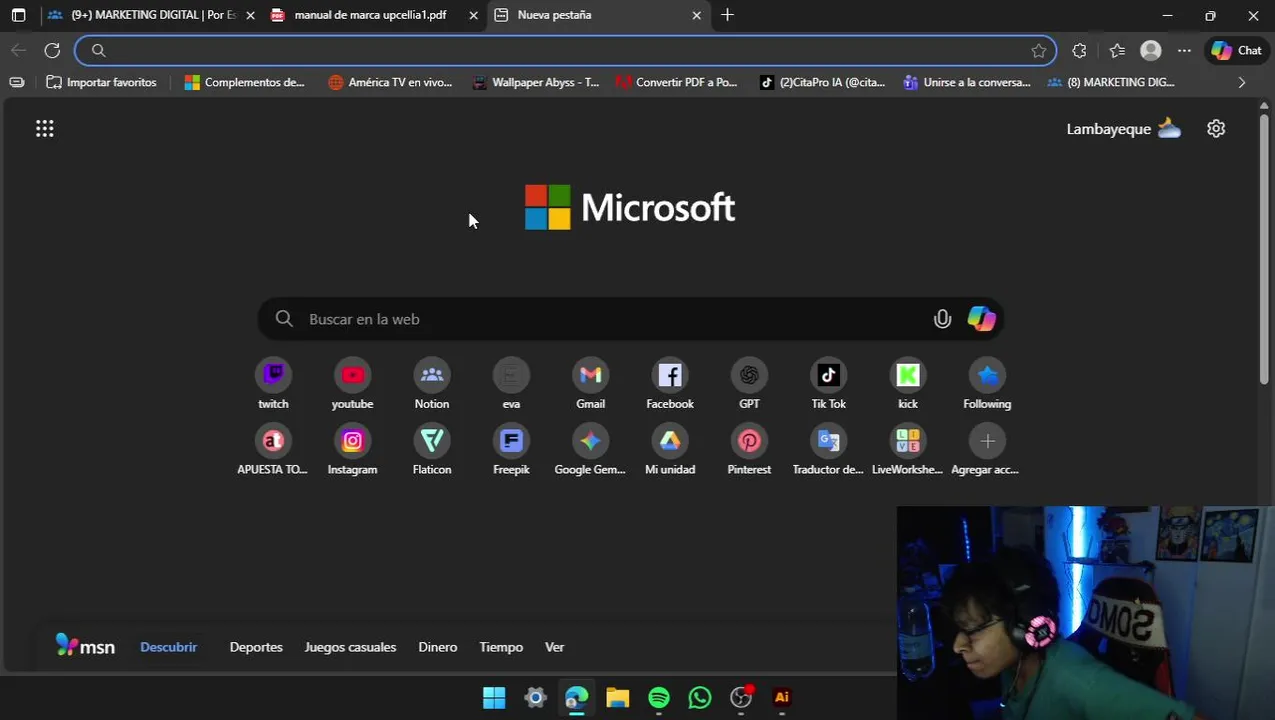The height and width of the screenshot is (720, 1275).
Task: Select the Descubrir msn tab
Action: coord(168,647)
